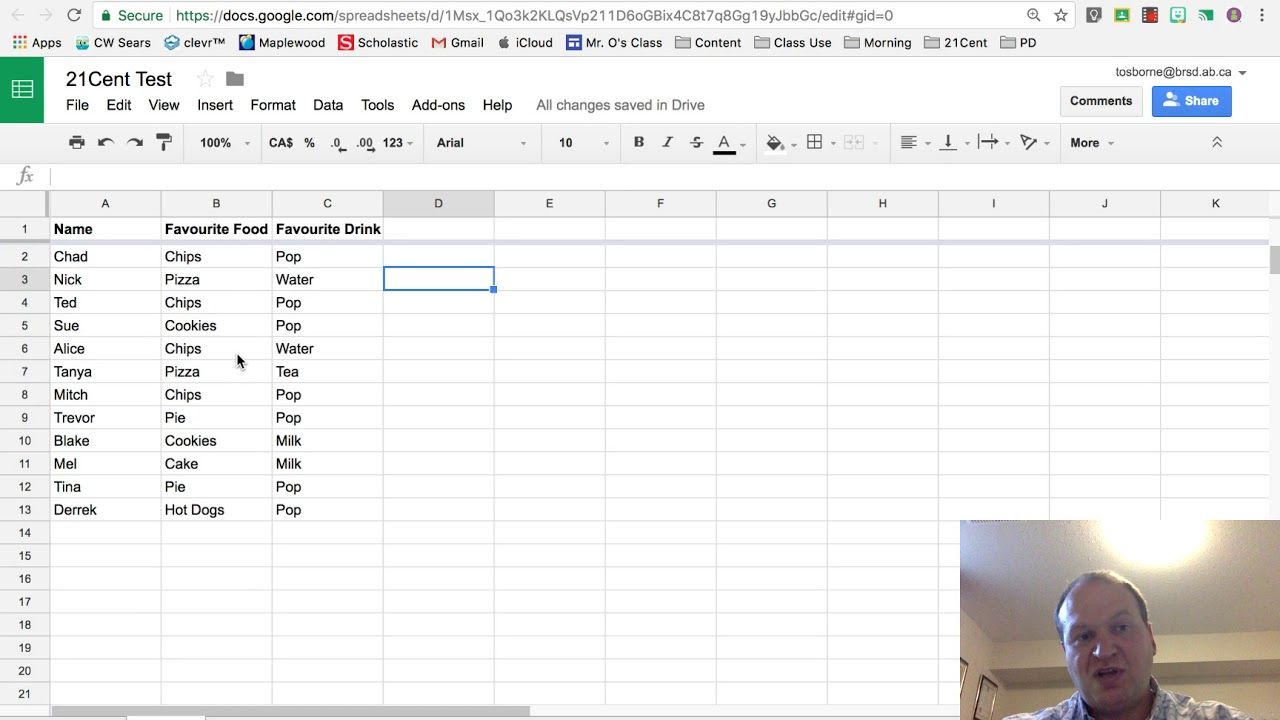
Task: Select row 3 header
Action: click(24, 279)
